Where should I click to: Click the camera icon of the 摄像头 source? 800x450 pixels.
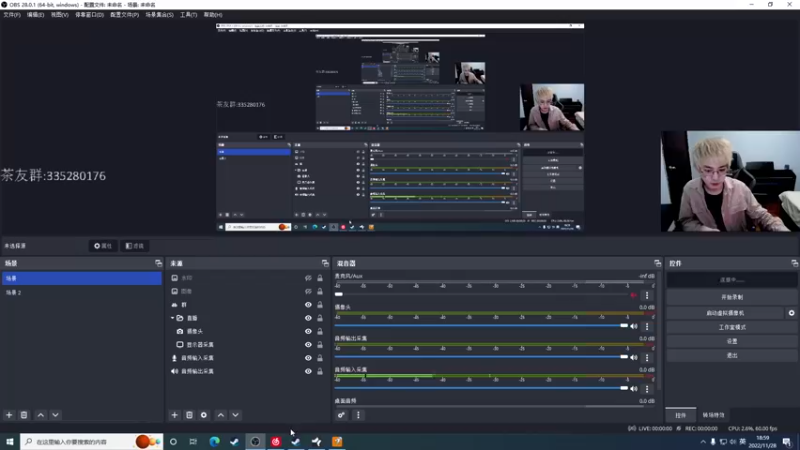click(180, 331)
